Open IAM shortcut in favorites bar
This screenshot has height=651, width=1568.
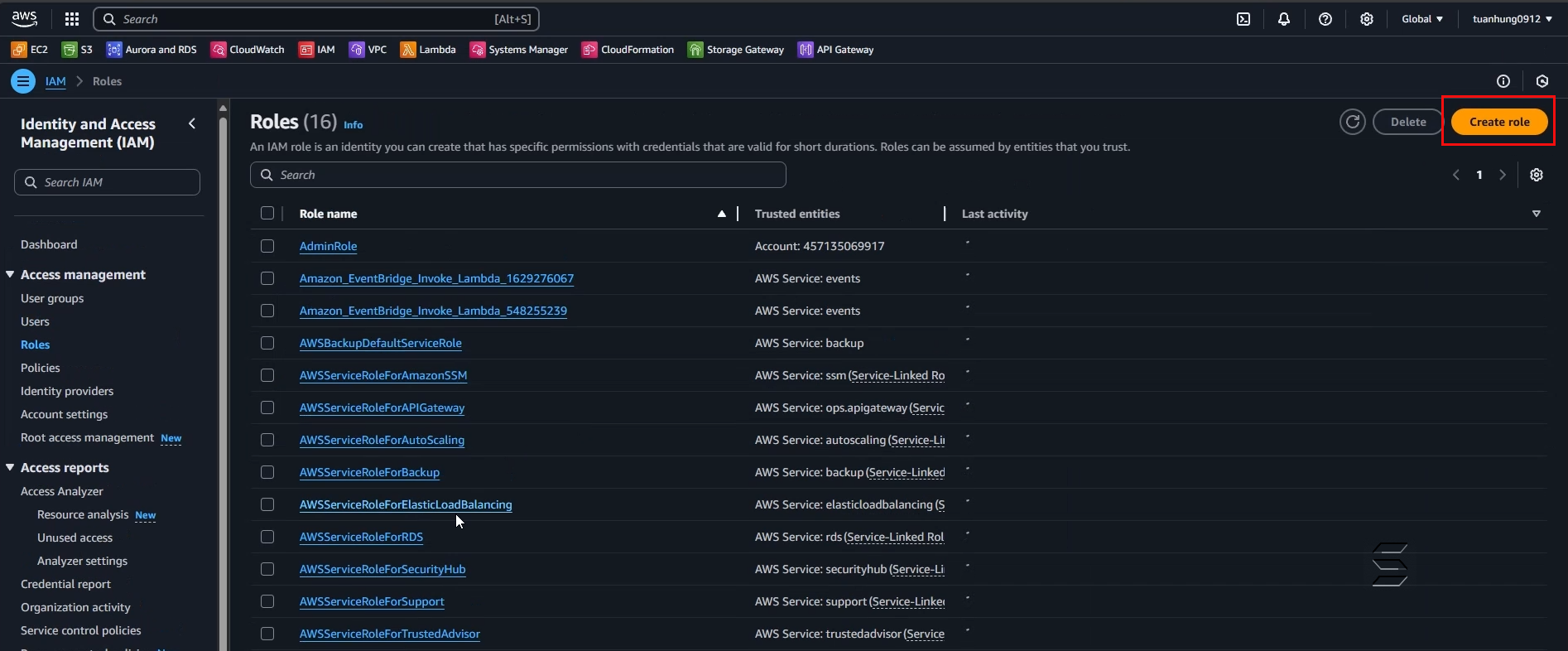[317, 50]
